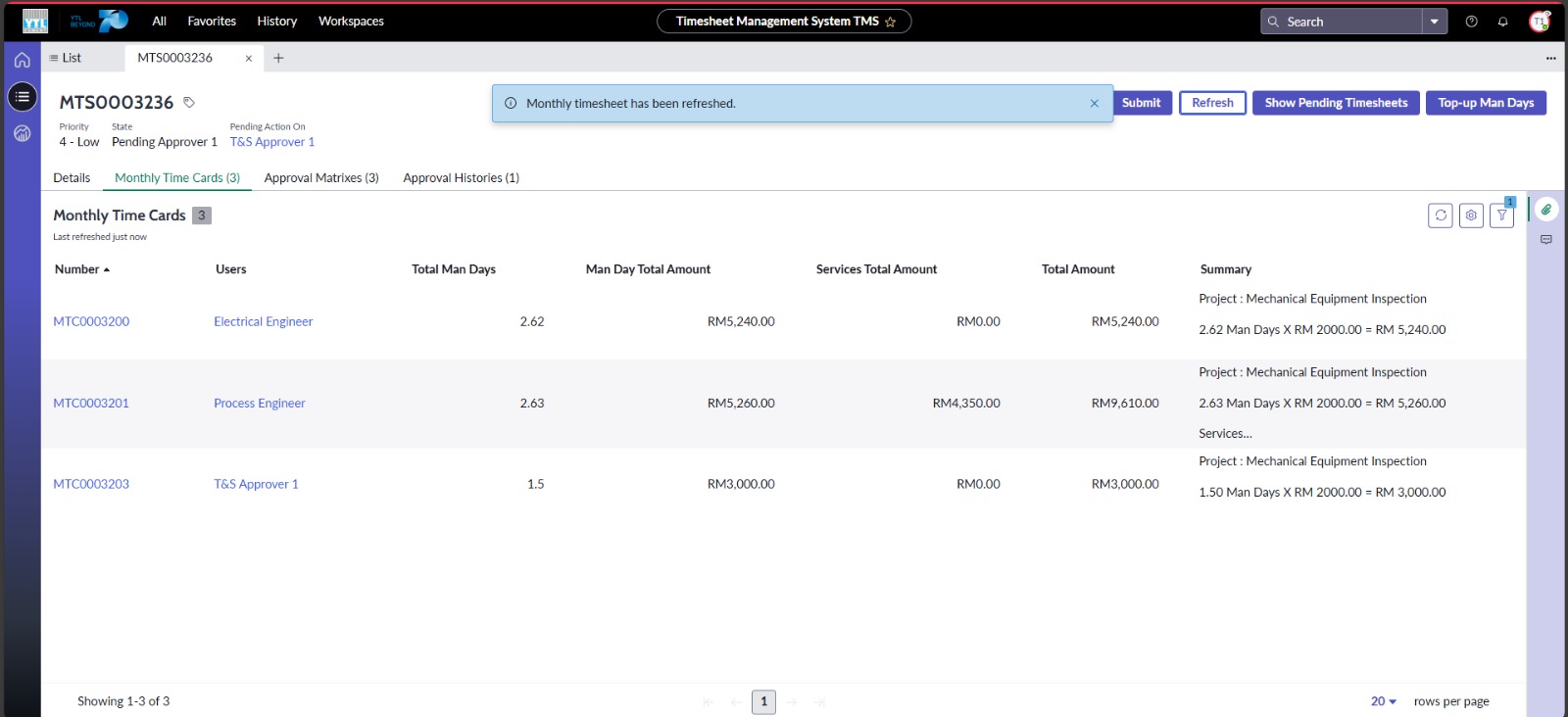Open list settings gear icon
The width and height of the screenshot is (1568, 717).
coord(1470,215)
